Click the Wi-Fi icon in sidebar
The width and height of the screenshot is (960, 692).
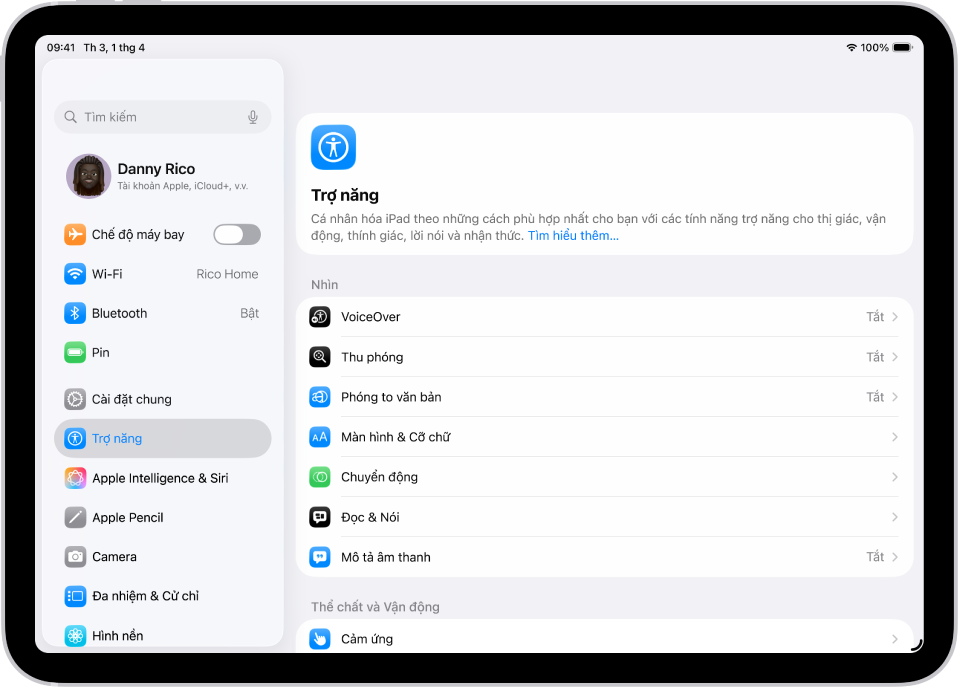tap(75, 274)
